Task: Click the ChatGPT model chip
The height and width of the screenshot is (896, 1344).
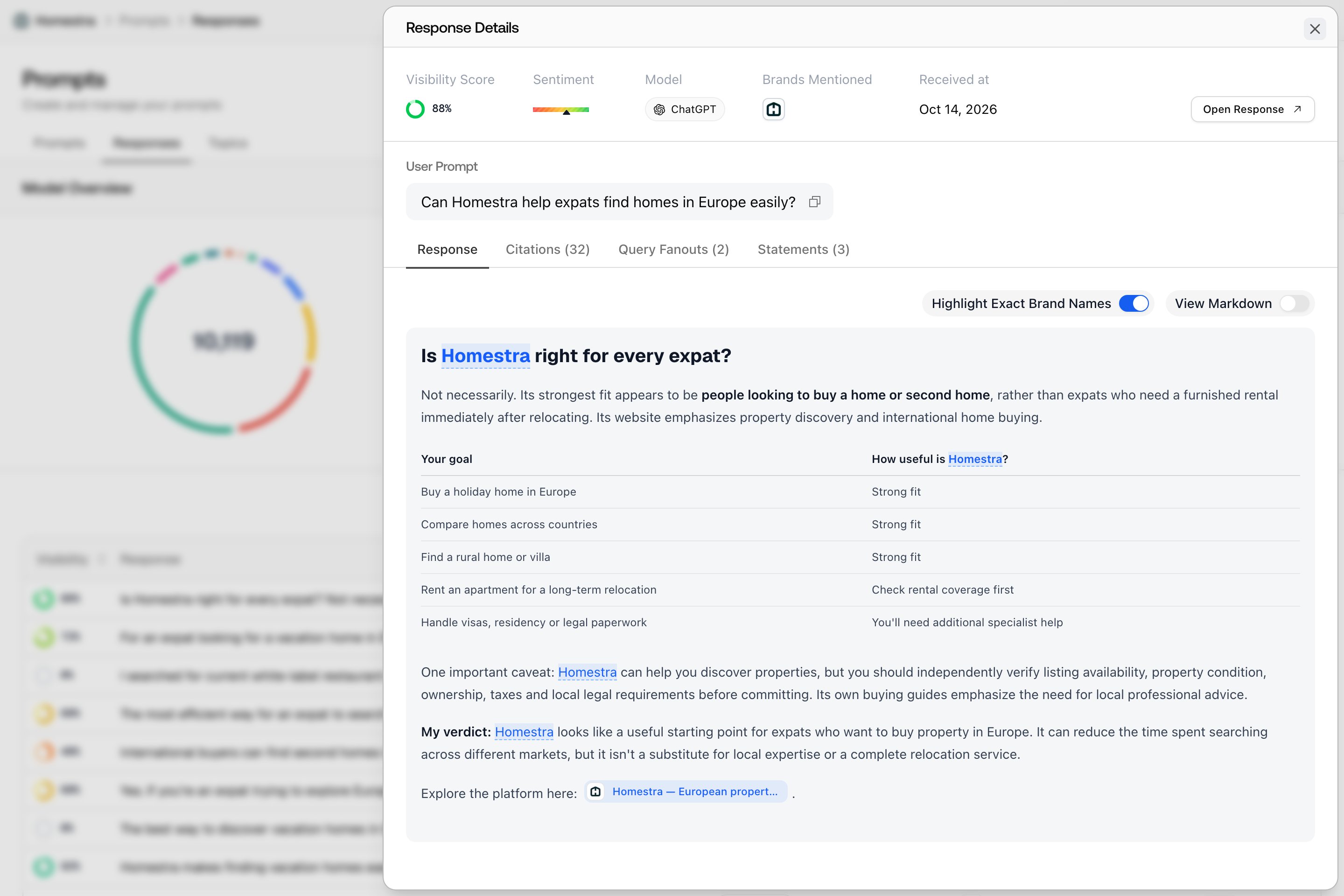Action: (x=685, y=109)
